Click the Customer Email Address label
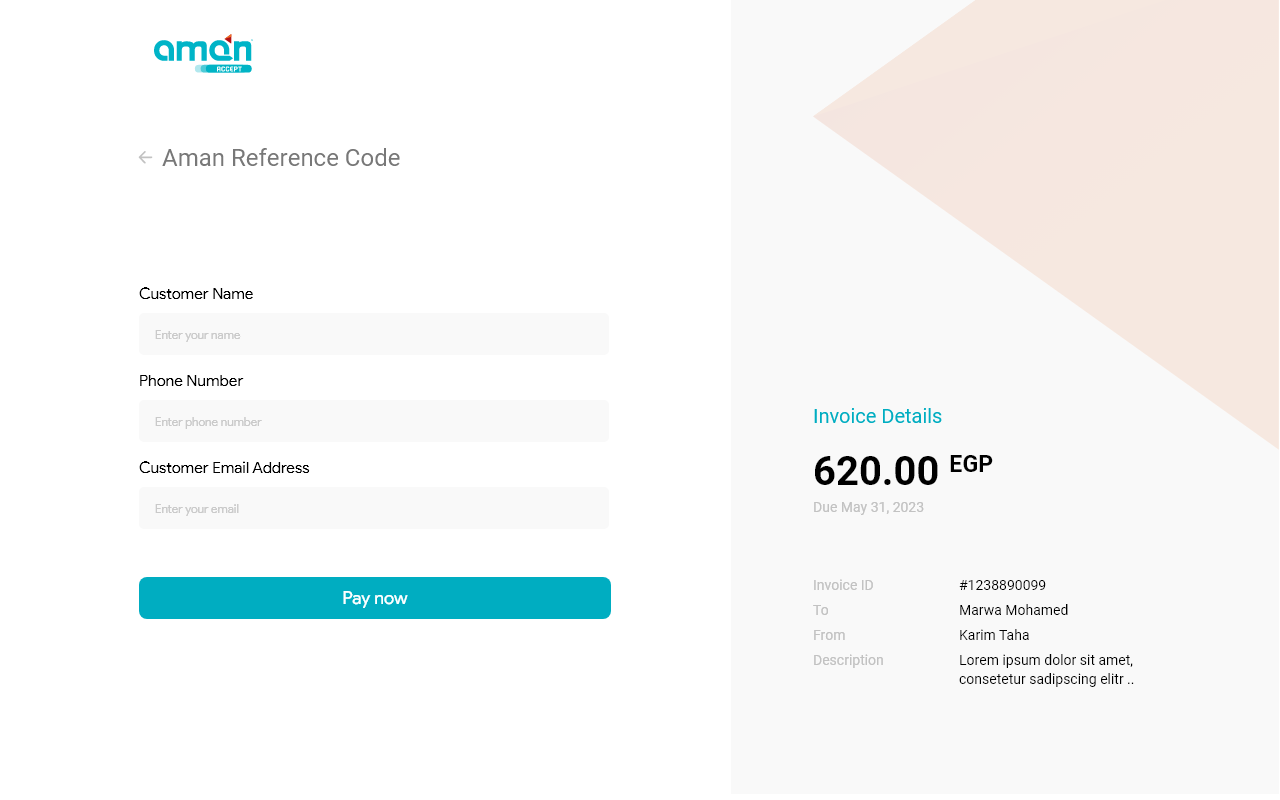 coord(224,468)
